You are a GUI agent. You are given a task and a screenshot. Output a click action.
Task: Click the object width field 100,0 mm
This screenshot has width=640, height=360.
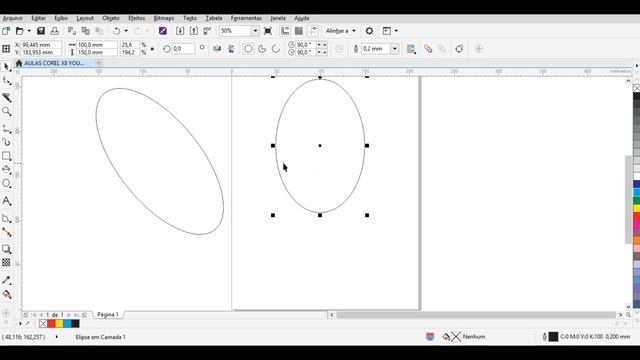pyautogui.click(x=97, y=44)
